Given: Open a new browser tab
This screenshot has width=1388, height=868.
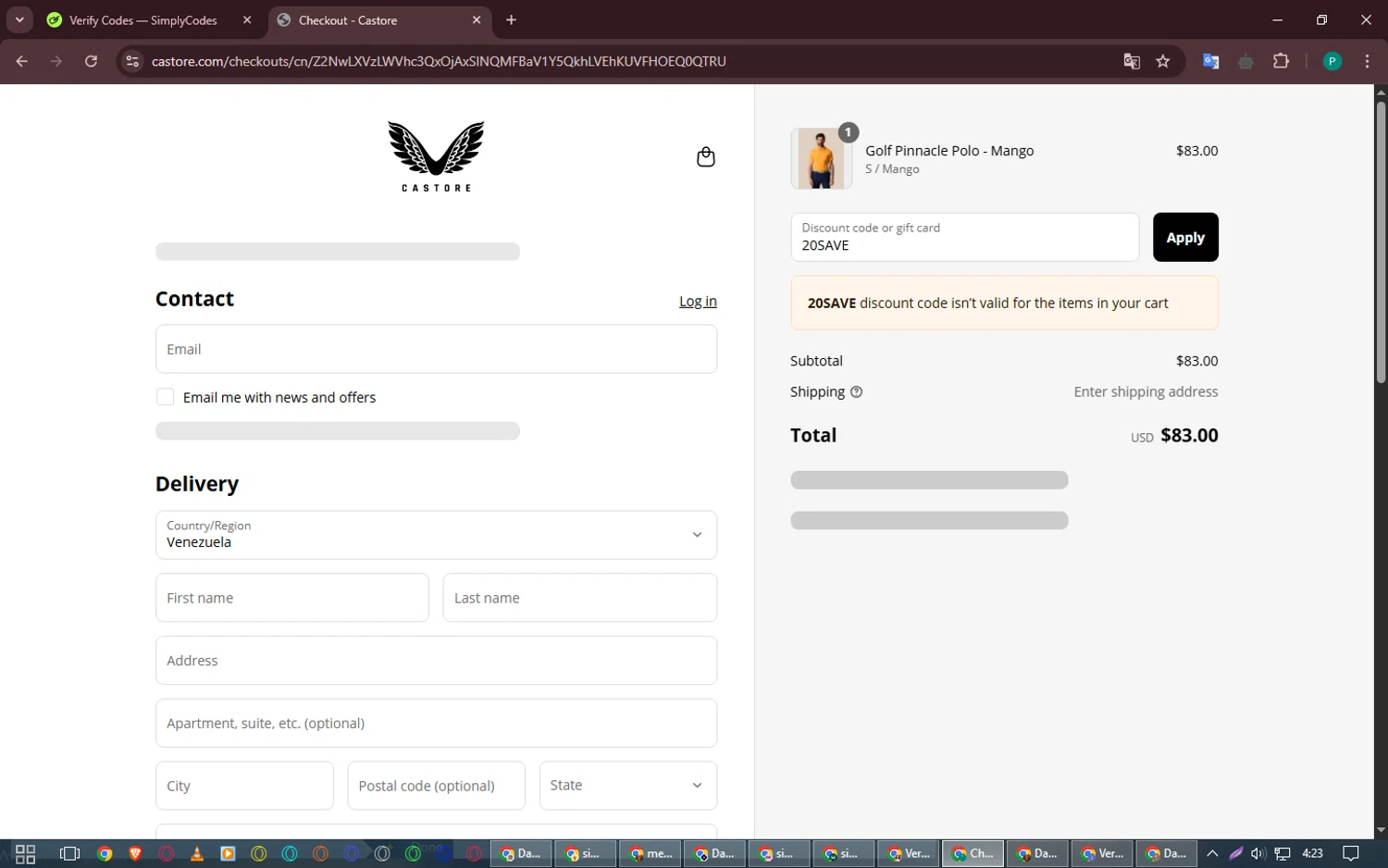Looking at the screenshot, I should (x=511, y=20).
